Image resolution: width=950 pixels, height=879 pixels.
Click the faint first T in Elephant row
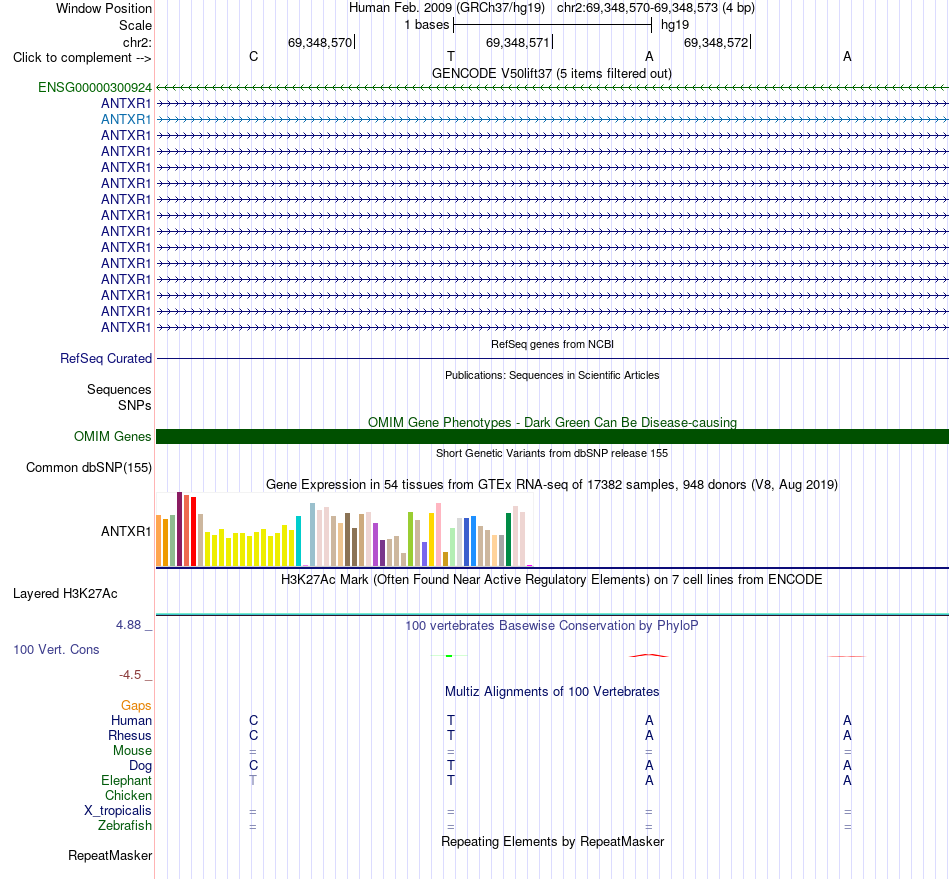tap(253, 780)
